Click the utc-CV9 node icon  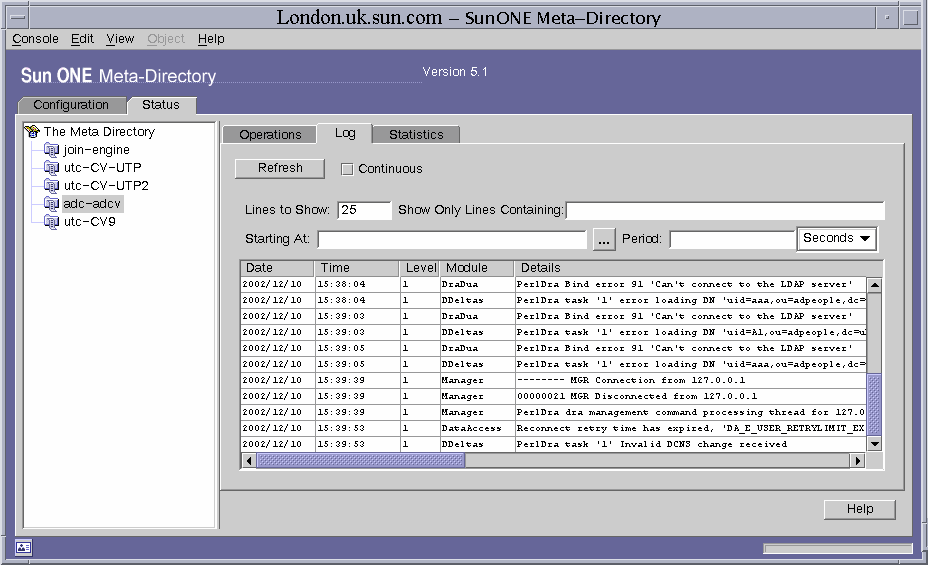pyautogui.click(x=51, y=221)
